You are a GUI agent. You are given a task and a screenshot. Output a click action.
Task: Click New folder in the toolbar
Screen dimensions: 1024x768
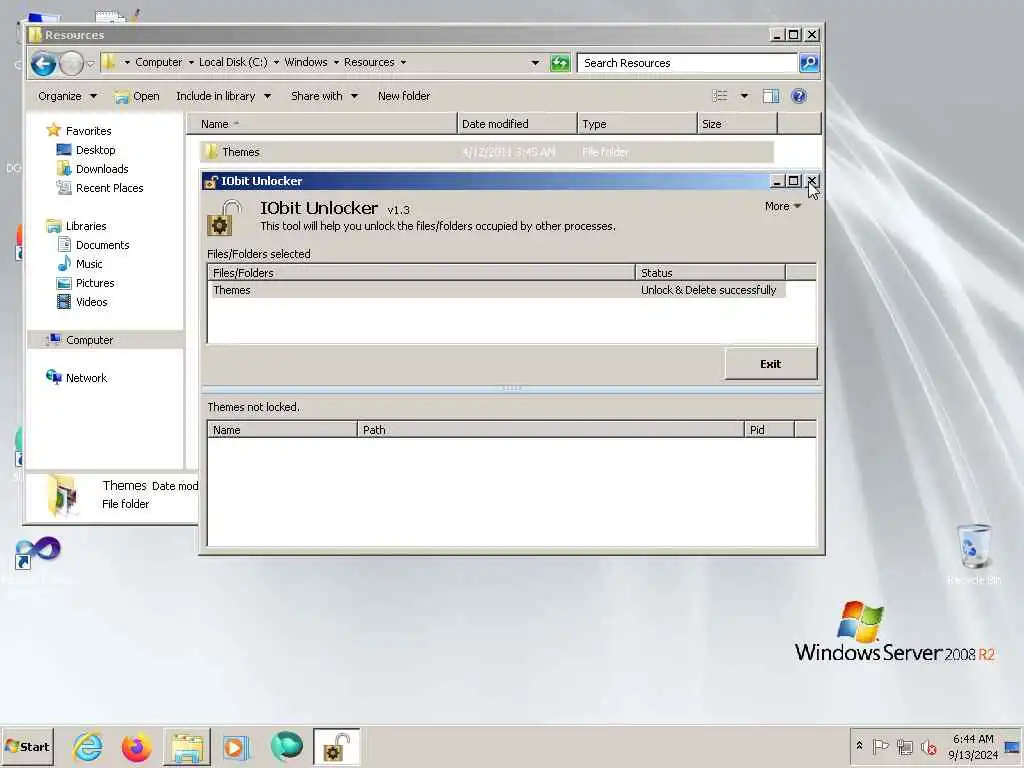[x=404, y=96]
